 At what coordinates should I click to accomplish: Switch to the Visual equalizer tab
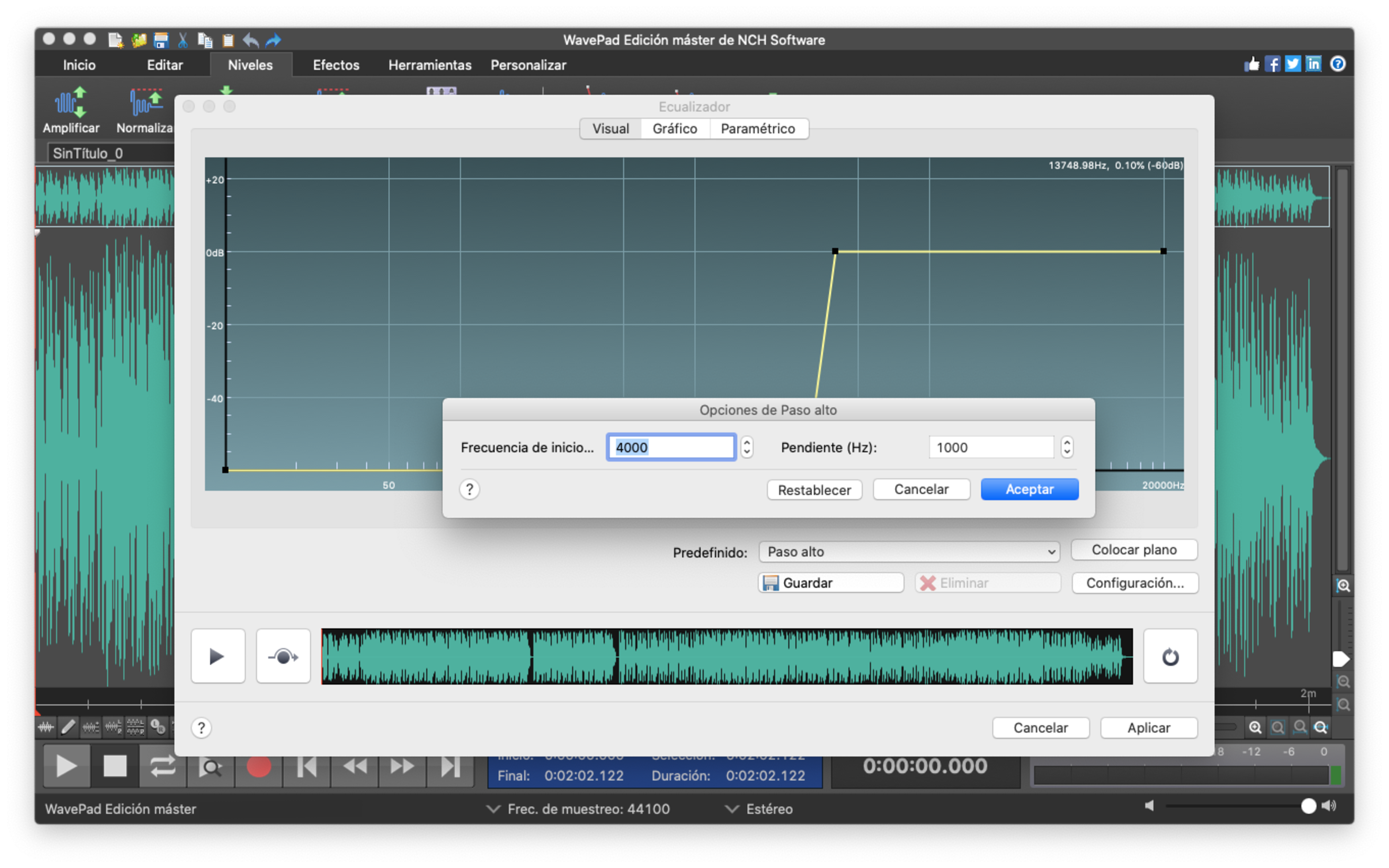611,129
